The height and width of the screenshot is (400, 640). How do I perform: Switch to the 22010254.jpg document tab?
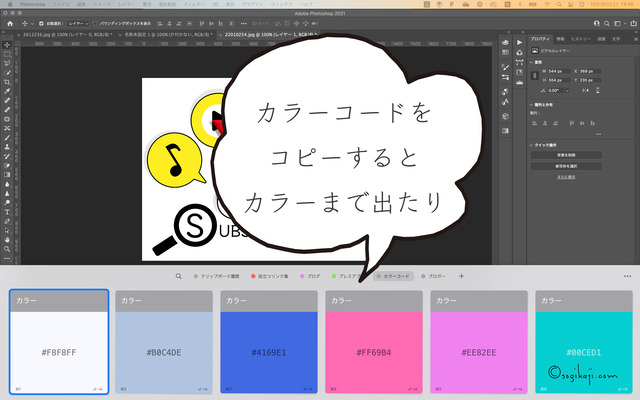tap(269, 35)
